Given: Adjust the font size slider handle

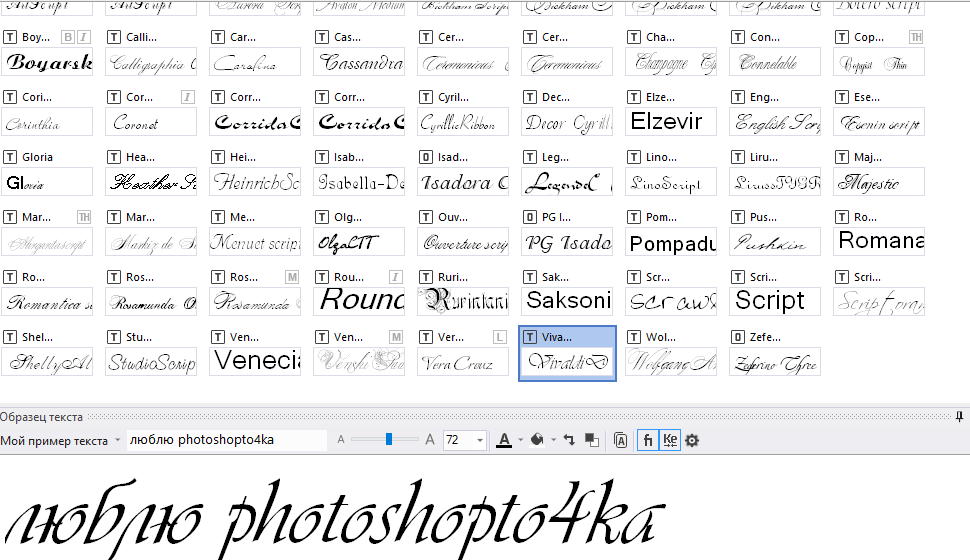Looking at the screenshot, I should coord(388,439).
